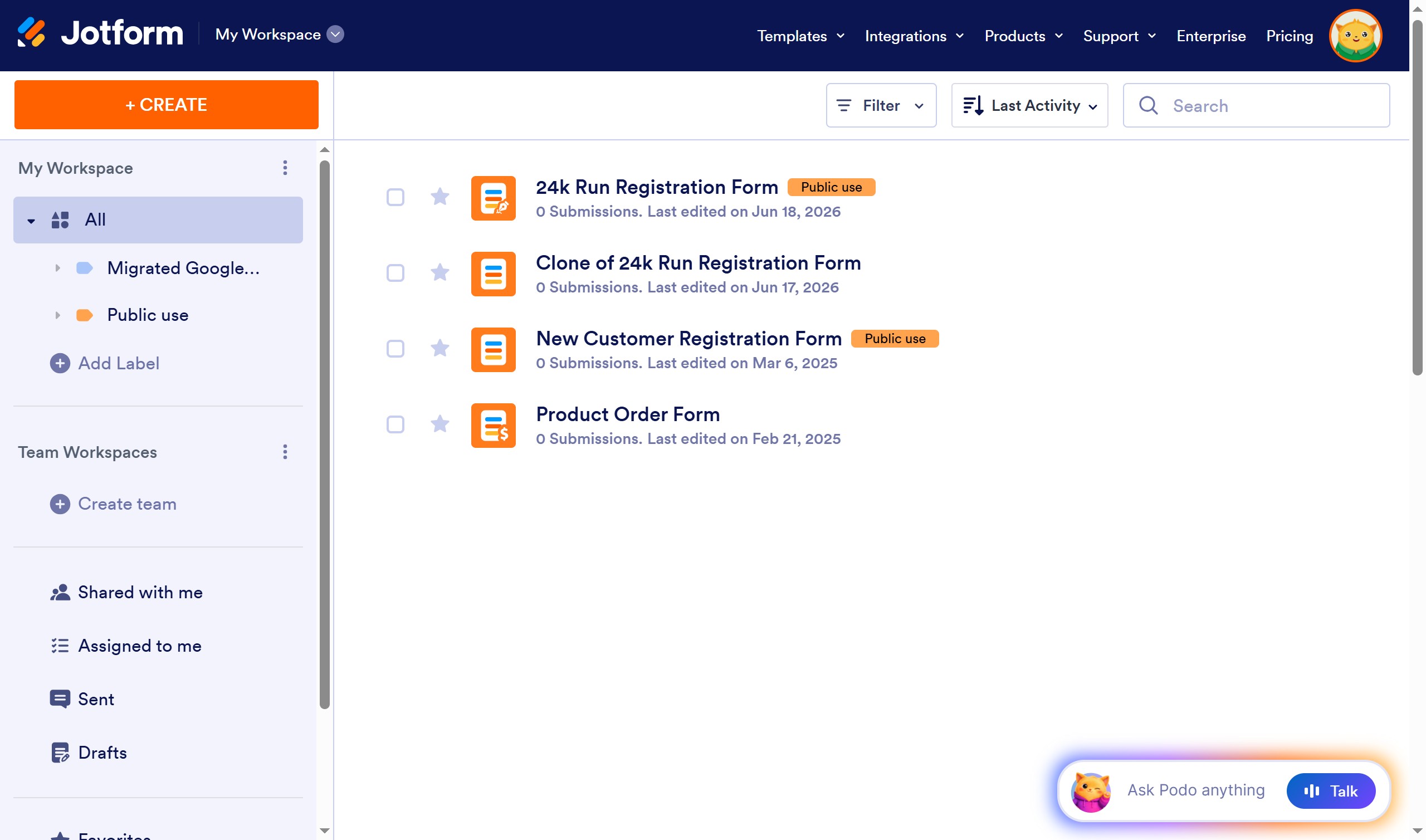The width and height of the screenshot is (1426, 840).
Task: Click Public use badge on 24k Run form
Action: coord(831,187)
